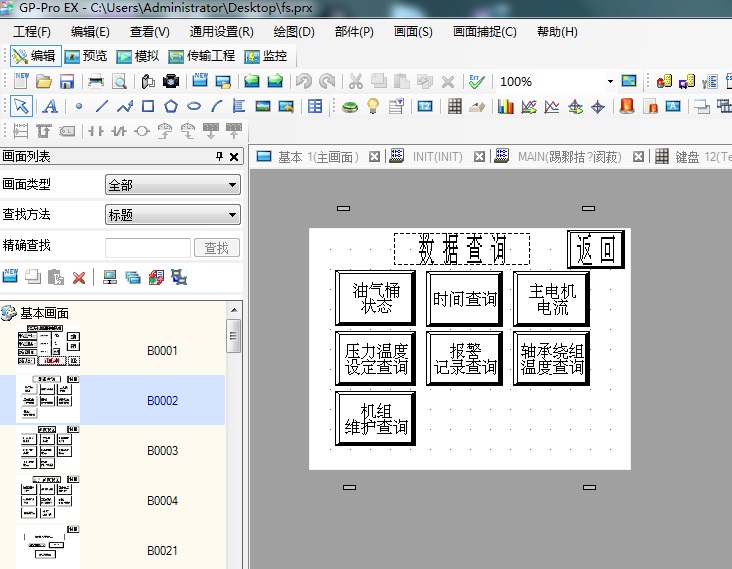Select the ellipse drawing tool

(194, 106)
